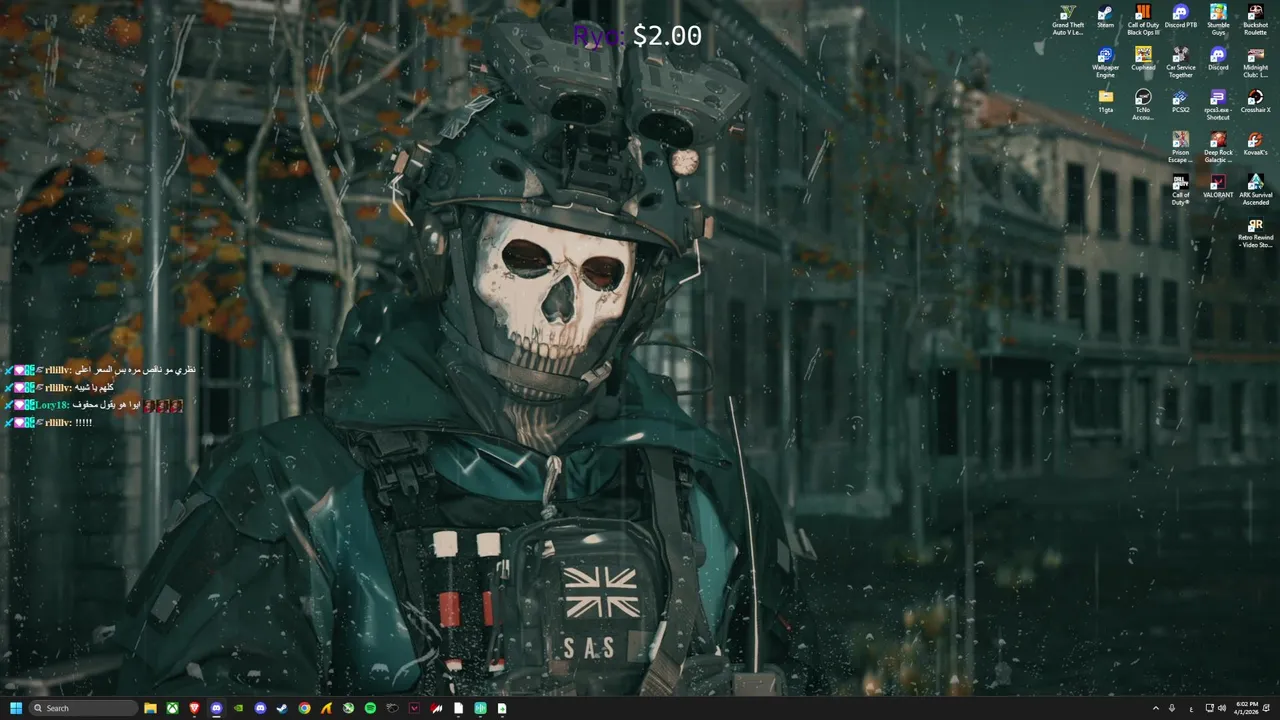The height and width of the screenshot is (720, 1280).
Task: Open the Discord PTB desktop shortcut
Action: click(x=1180, y=17)
